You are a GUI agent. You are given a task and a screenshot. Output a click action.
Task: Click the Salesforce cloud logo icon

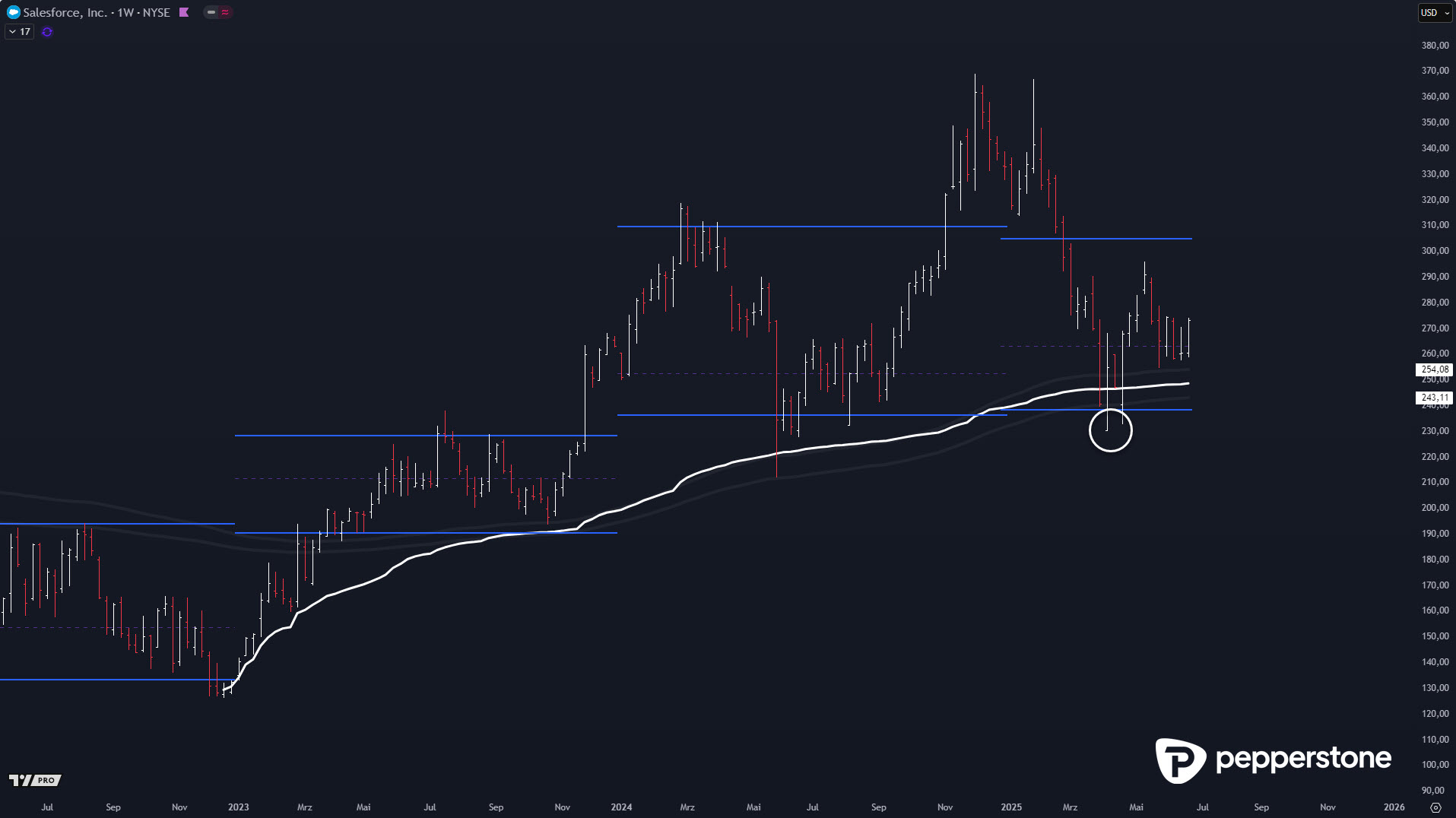[x=13, y=12]
